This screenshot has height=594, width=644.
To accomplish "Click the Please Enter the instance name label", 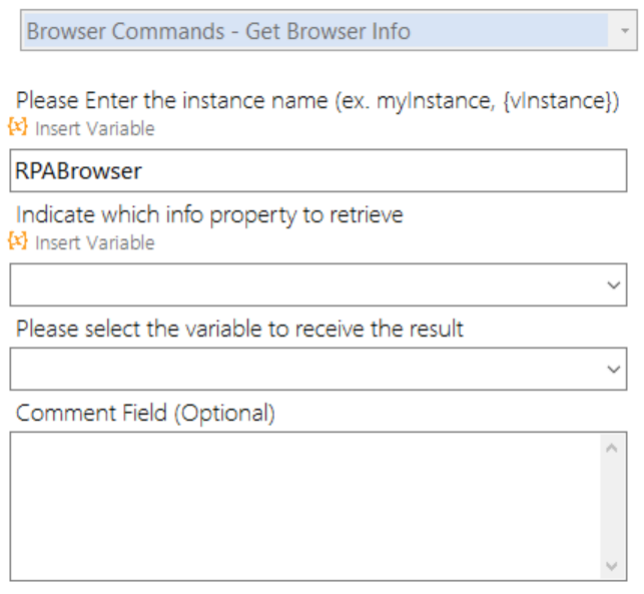I will click(x=317, y=101).
